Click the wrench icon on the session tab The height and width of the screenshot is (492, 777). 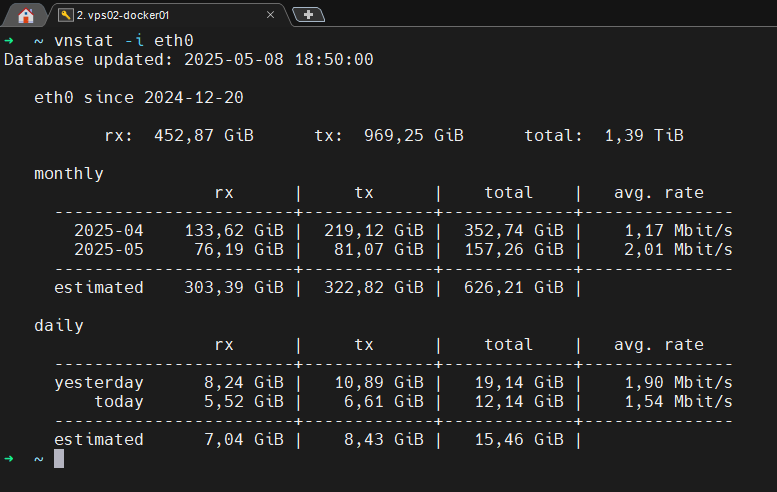coord(65,14)
